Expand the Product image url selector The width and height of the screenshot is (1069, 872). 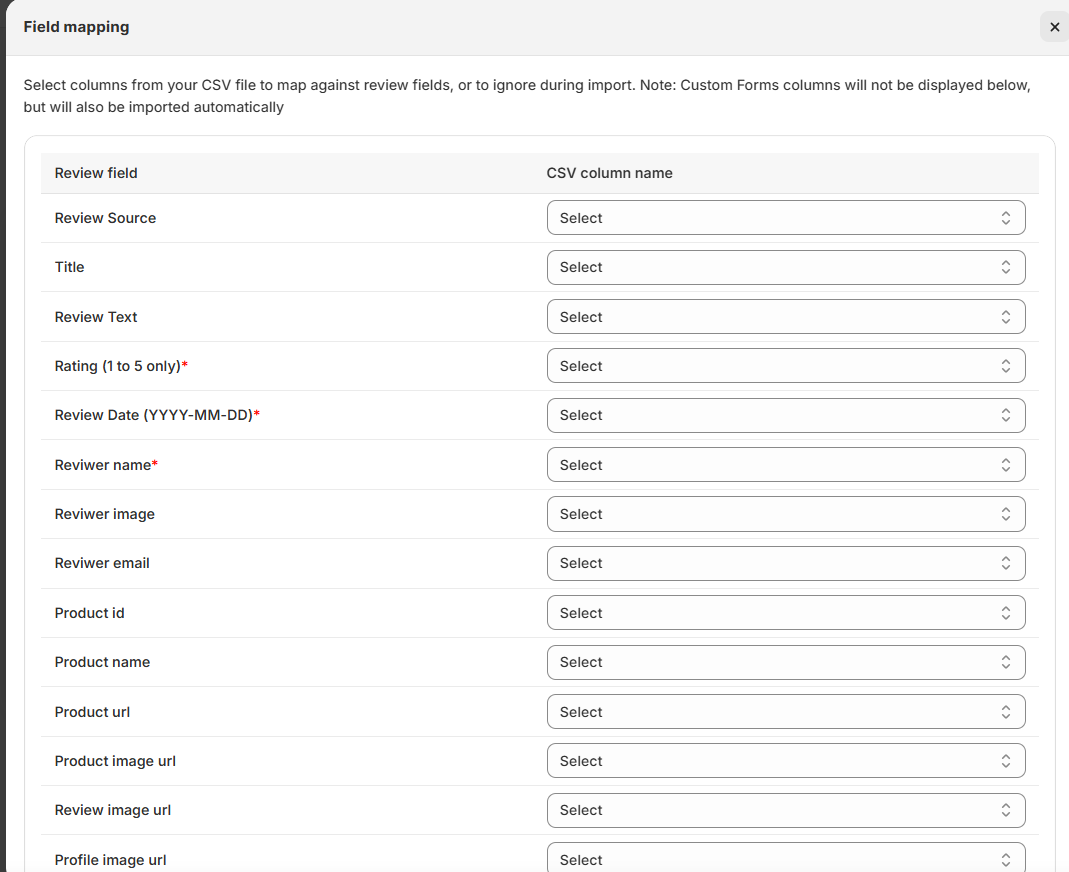[x=785, y=761]
